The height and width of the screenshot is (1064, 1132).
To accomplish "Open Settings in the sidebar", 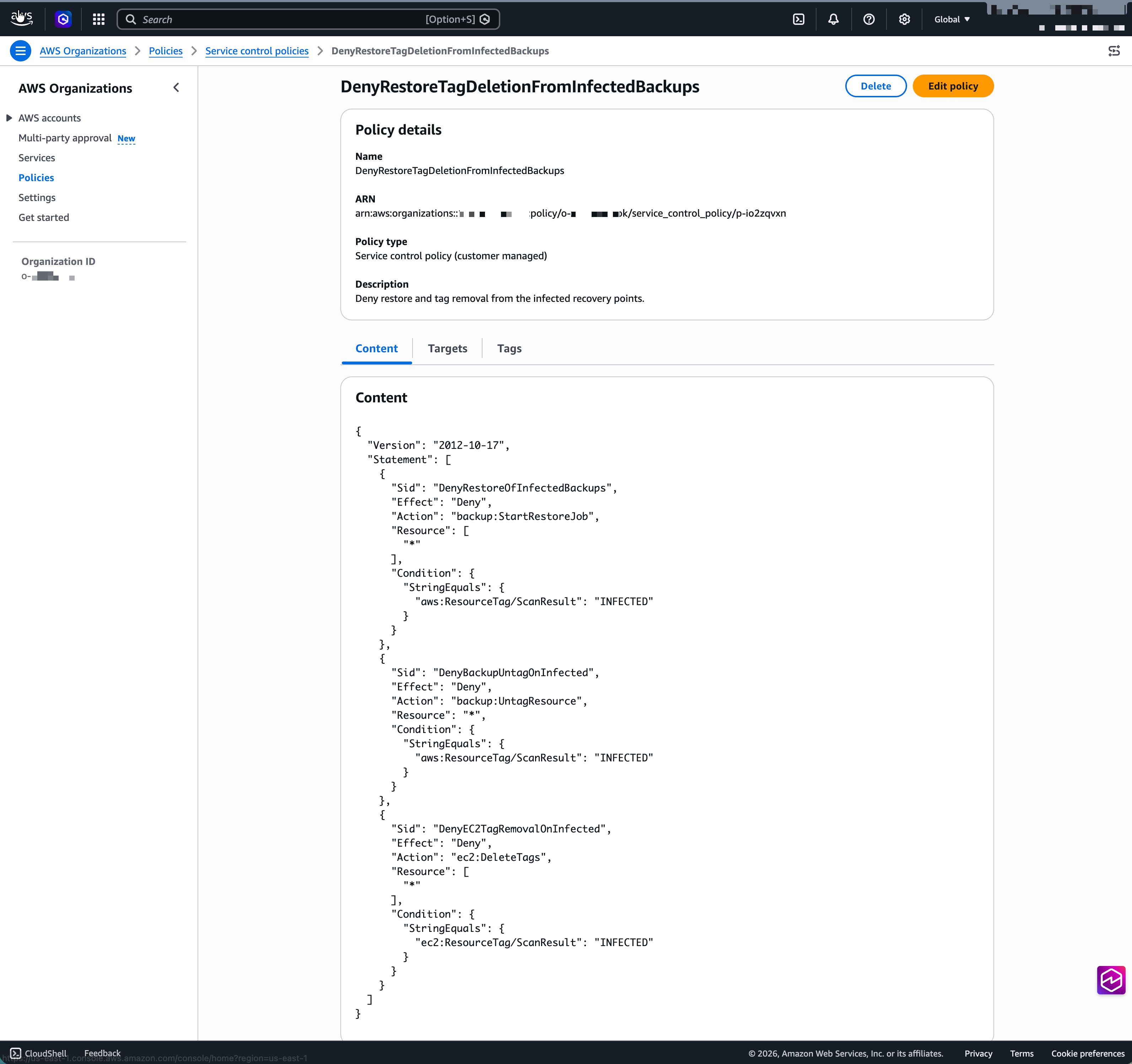I will coord(37,197).
